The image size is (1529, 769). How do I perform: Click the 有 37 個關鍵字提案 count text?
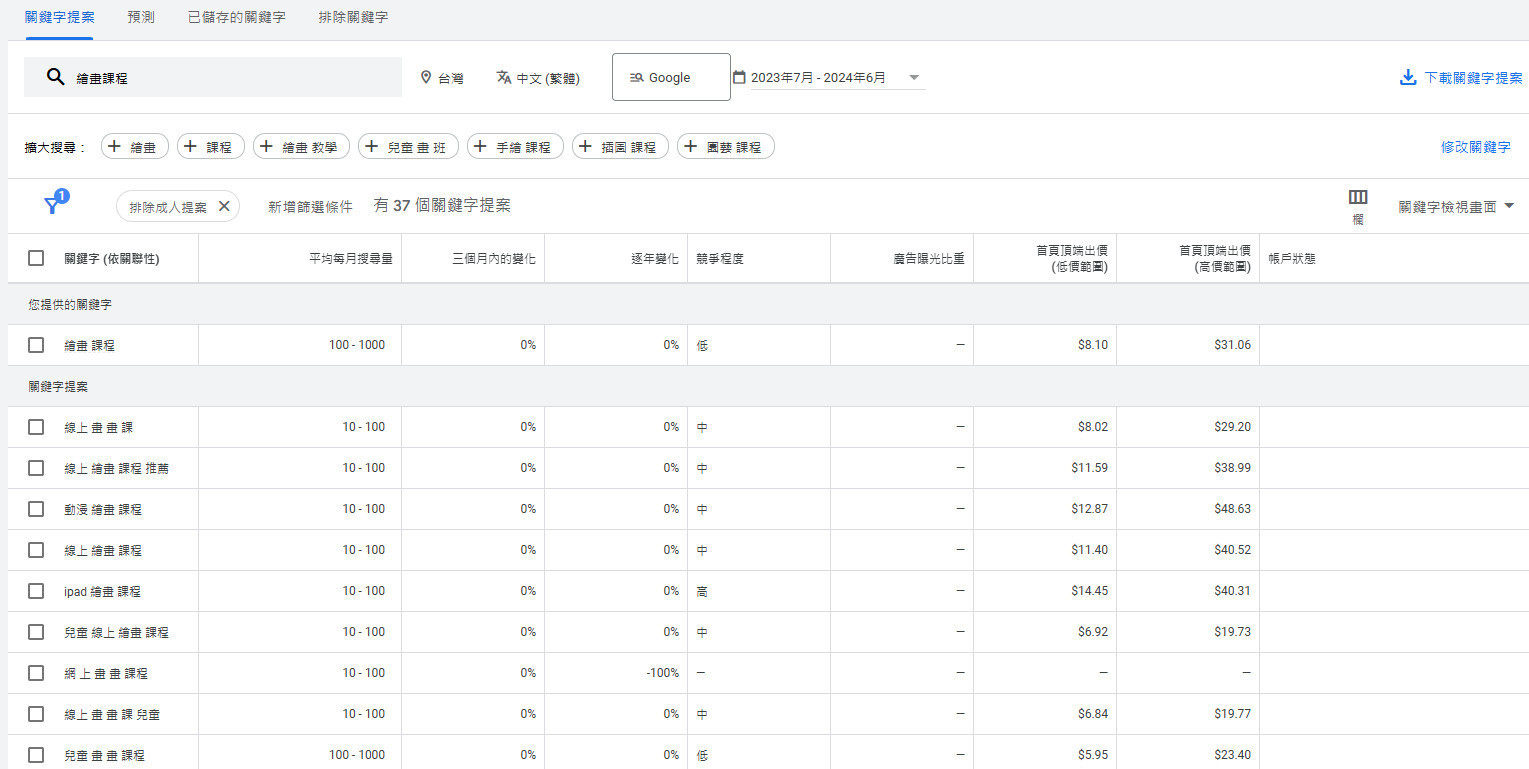[442, 205]
